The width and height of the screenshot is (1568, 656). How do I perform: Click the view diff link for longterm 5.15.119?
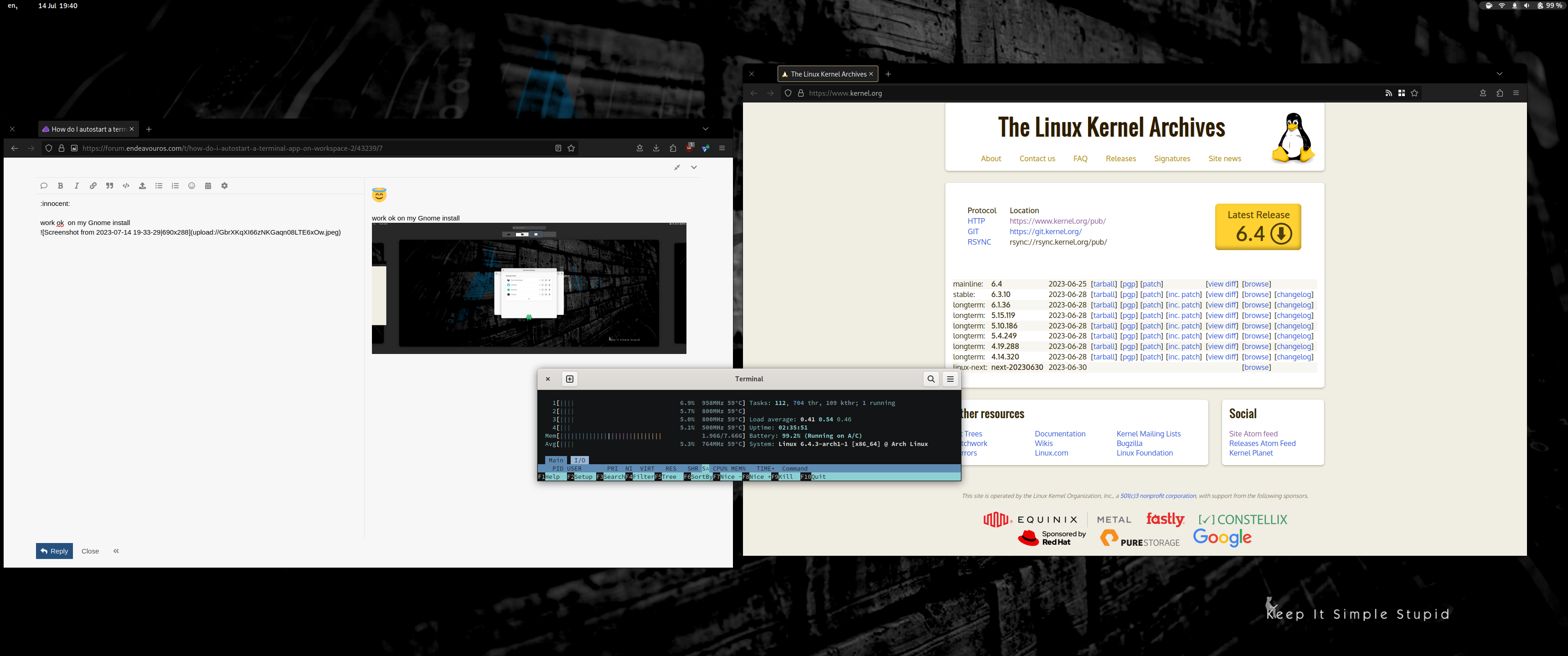1222,315
